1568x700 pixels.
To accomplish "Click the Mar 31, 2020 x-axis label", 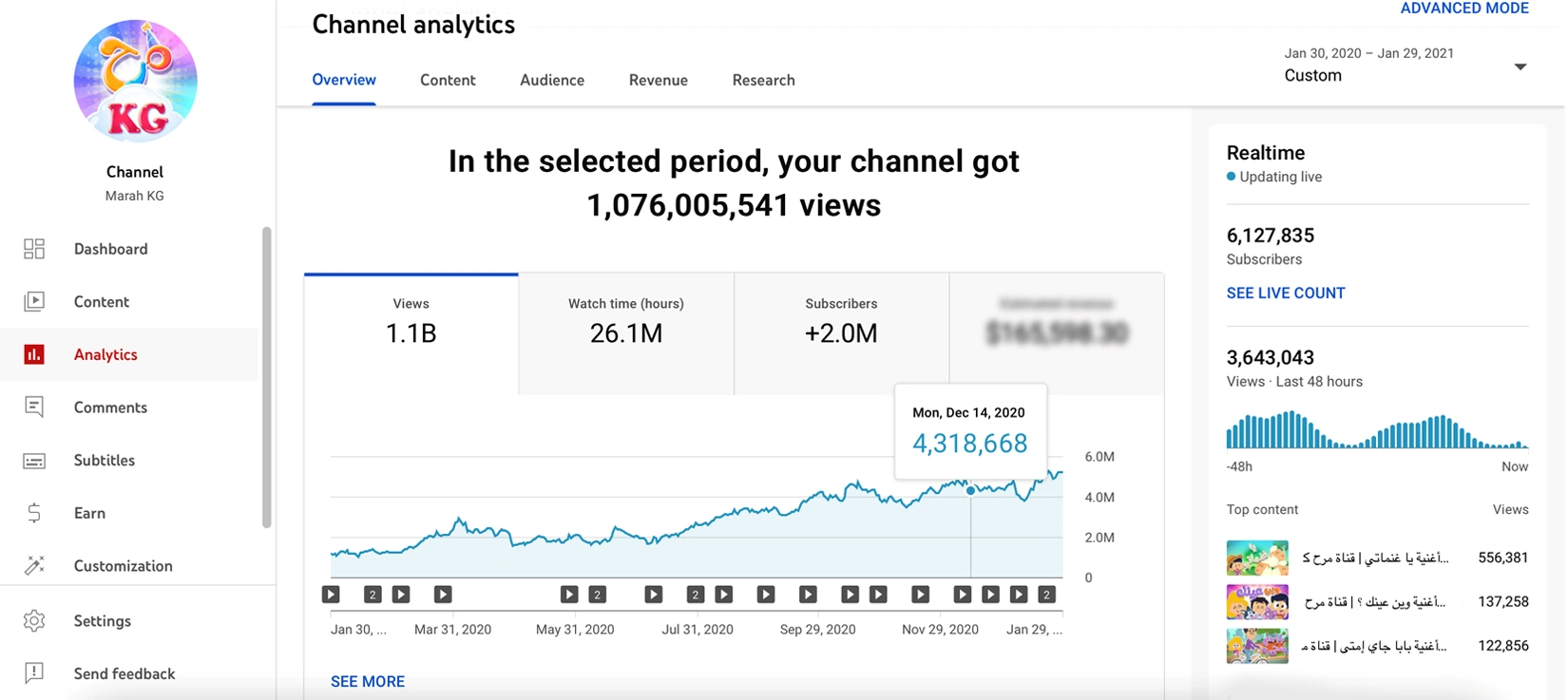I will (452, 630).
